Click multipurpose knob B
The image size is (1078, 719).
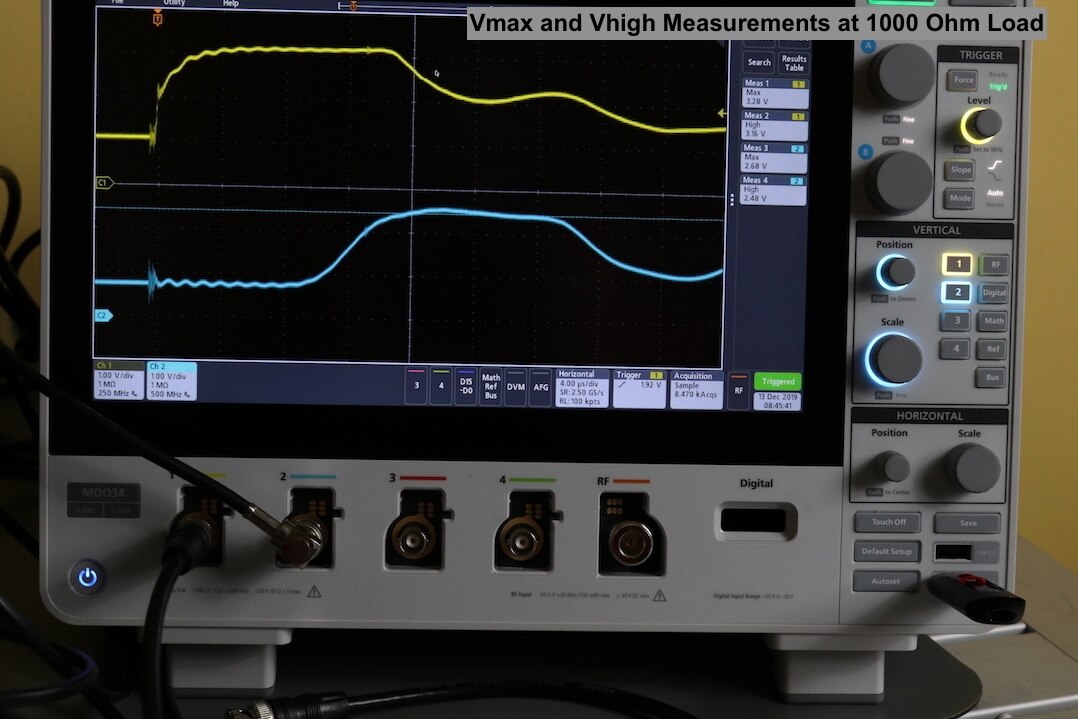[x=899, y=181]
